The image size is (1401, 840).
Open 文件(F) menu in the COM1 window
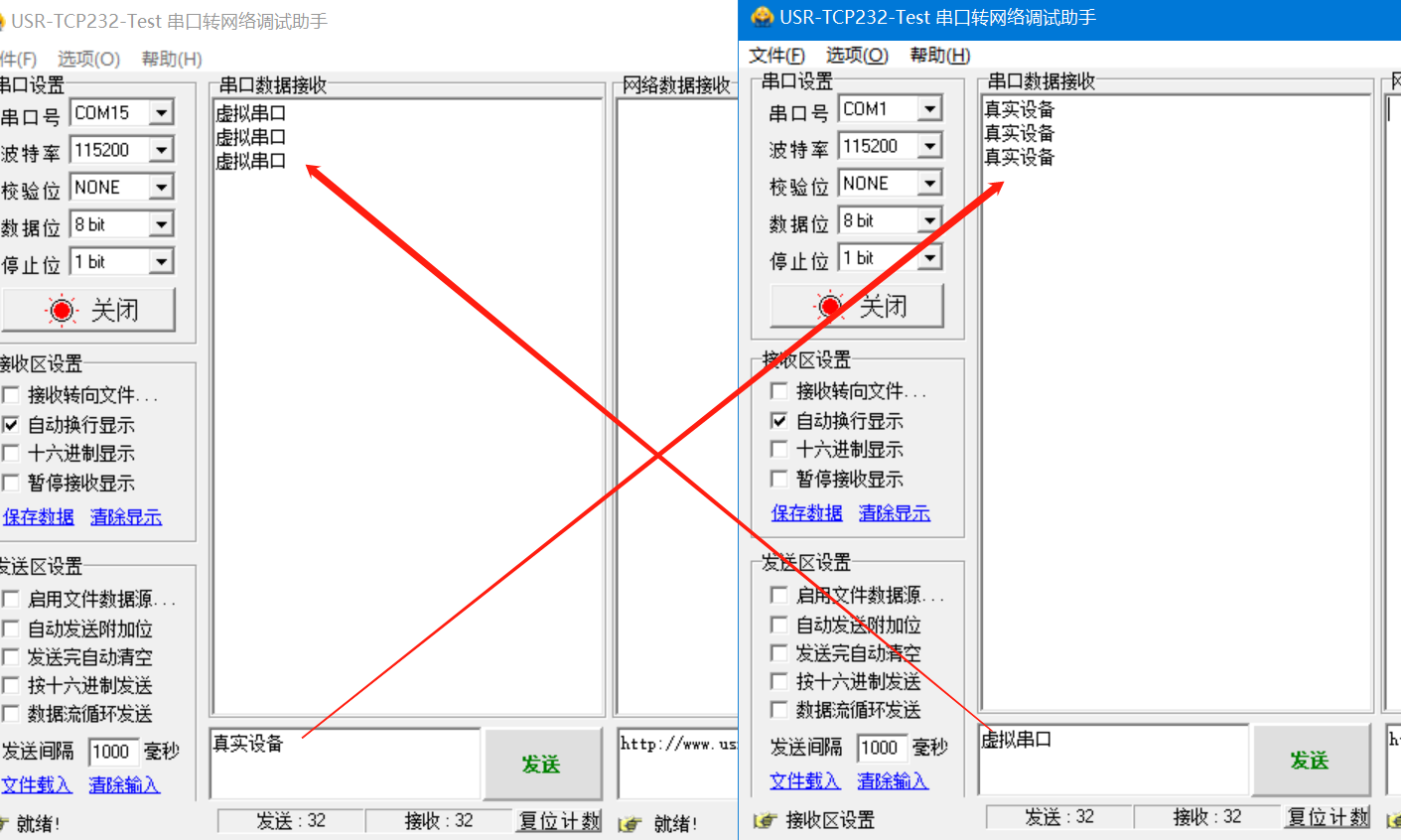pos(776,56)
